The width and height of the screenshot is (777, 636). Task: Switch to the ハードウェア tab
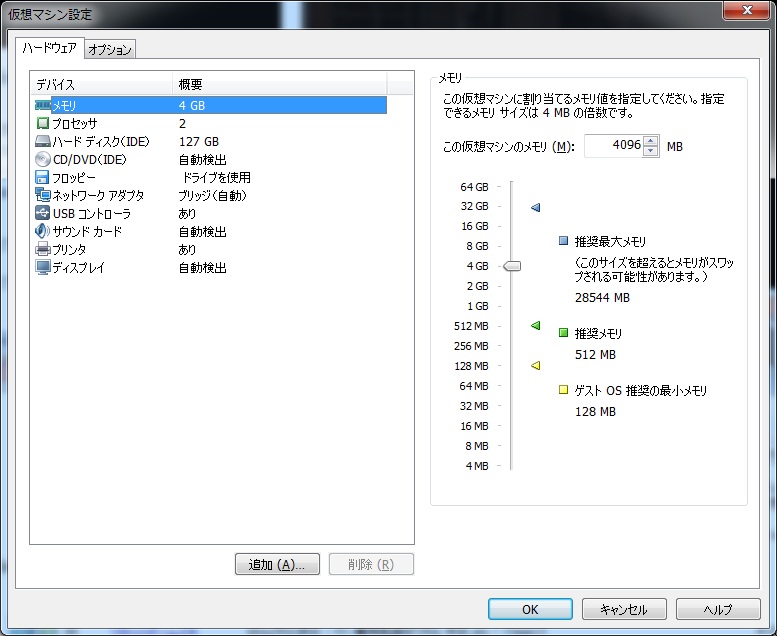tap(50, 48)
